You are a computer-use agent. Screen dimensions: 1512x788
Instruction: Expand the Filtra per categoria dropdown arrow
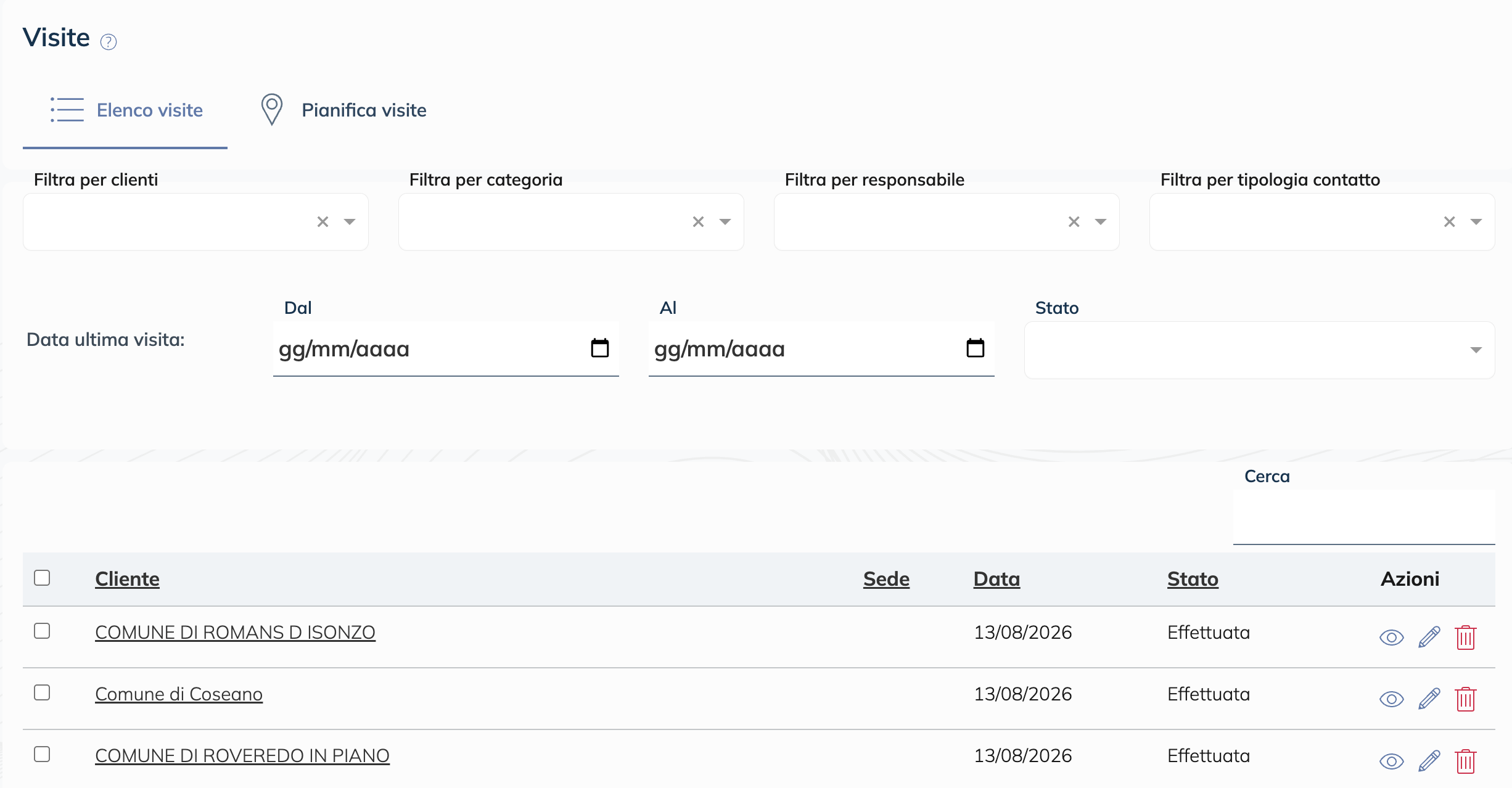tap(725, 222)
